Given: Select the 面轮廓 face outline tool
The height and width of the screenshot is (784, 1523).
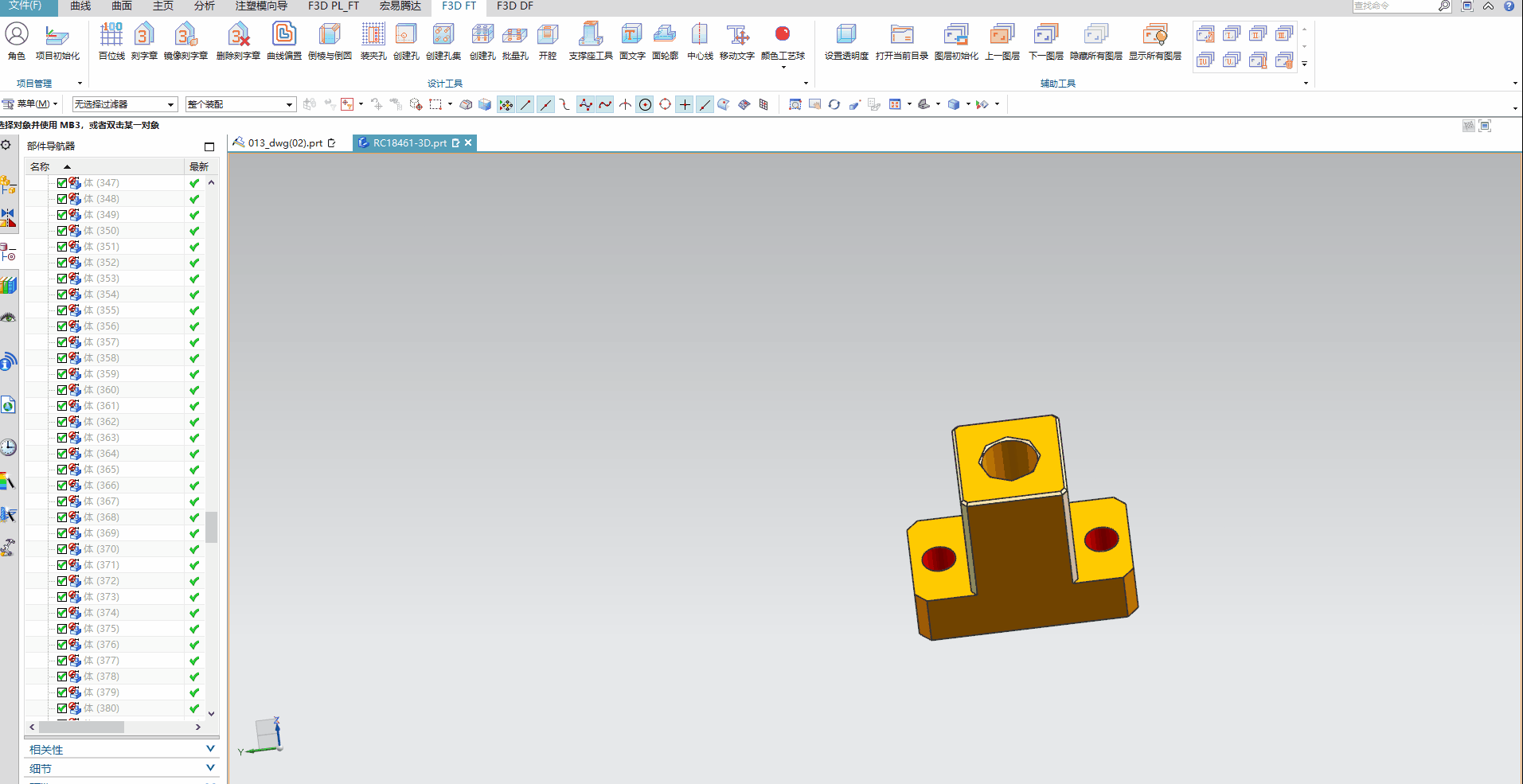Looking at the screenshot, I should pyautogui.click(x=665, y=41).
